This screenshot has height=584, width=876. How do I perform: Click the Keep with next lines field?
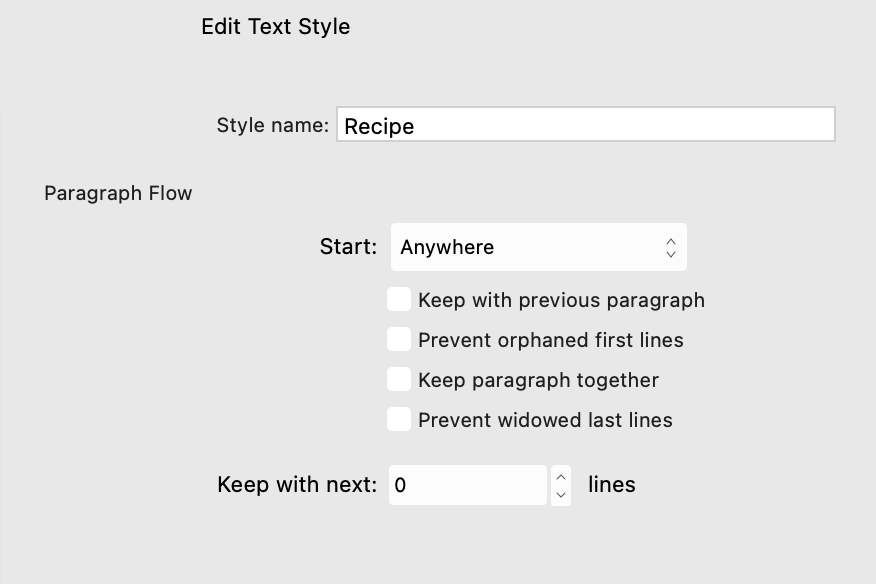pyautogui.click(x=467, y=484)
